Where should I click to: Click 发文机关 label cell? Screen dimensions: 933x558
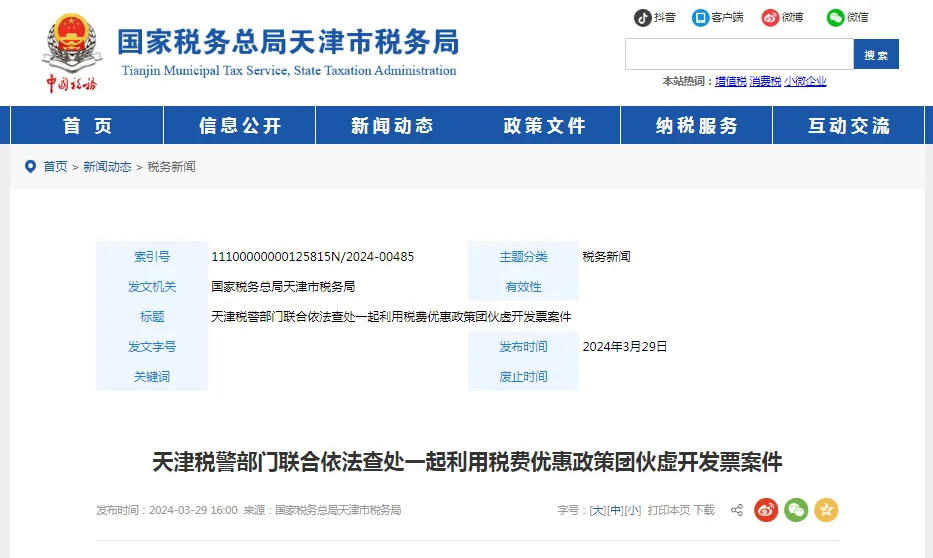tap(152, 286)
